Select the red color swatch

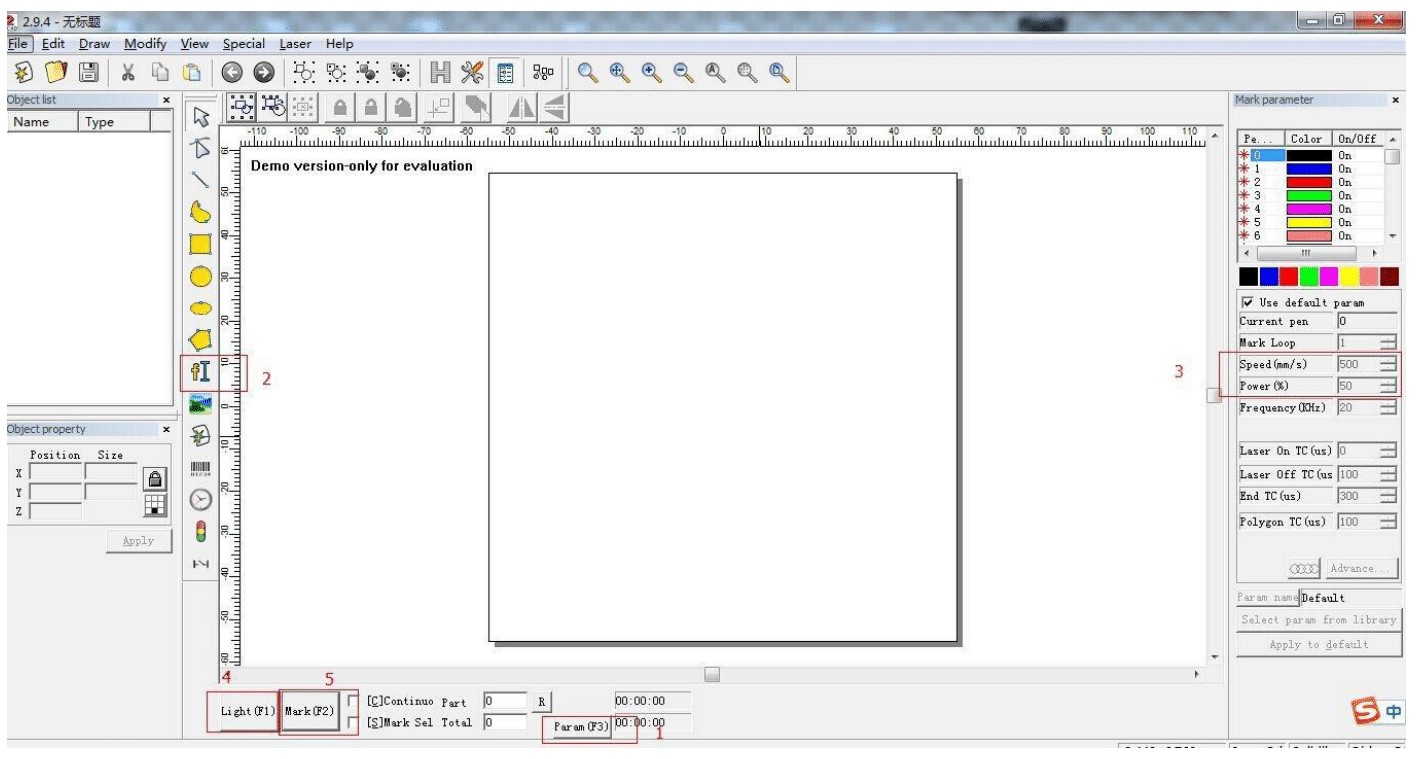1289,275
